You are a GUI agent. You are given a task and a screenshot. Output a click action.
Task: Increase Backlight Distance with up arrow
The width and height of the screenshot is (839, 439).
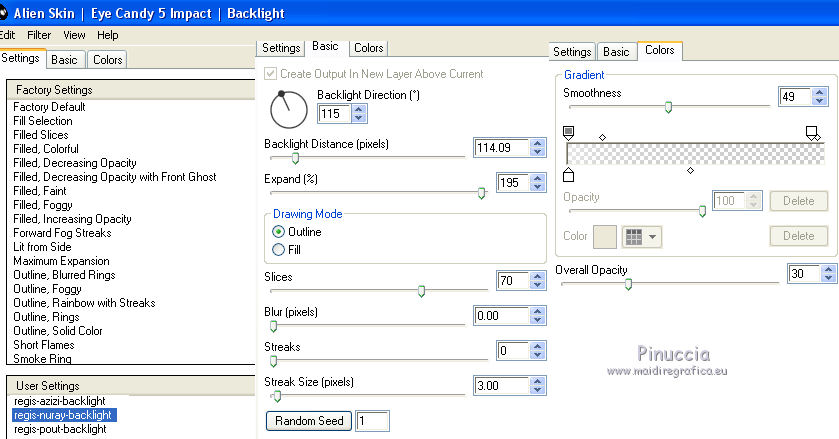click(538, 143)
